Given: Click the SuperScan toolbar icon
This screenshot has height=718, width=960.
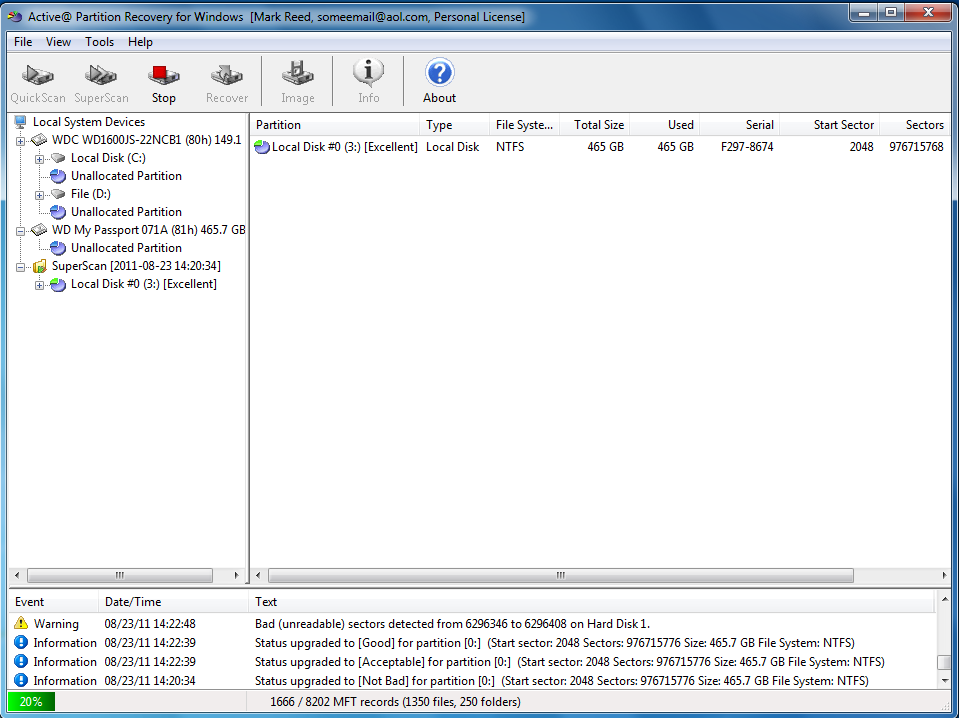Looking at the screenshot, I should (x=101, y=75).
